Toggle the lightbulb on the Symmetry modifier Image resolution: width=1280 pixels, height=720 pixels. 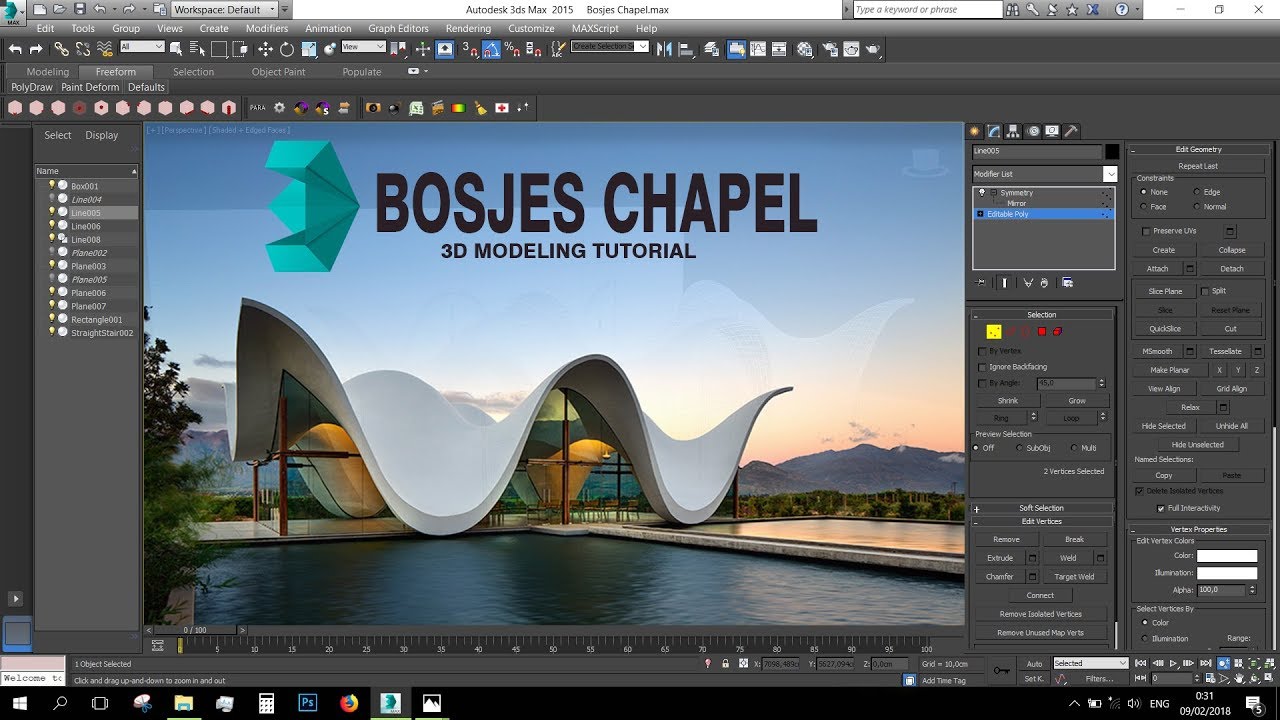coord(981,192)
